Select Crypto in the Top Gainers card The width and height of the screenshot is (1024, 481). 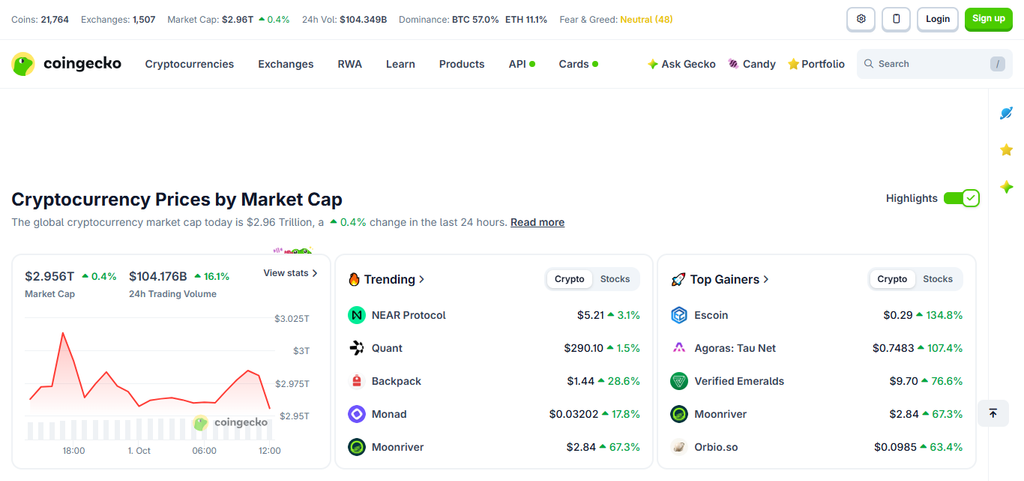click(892, 279)
